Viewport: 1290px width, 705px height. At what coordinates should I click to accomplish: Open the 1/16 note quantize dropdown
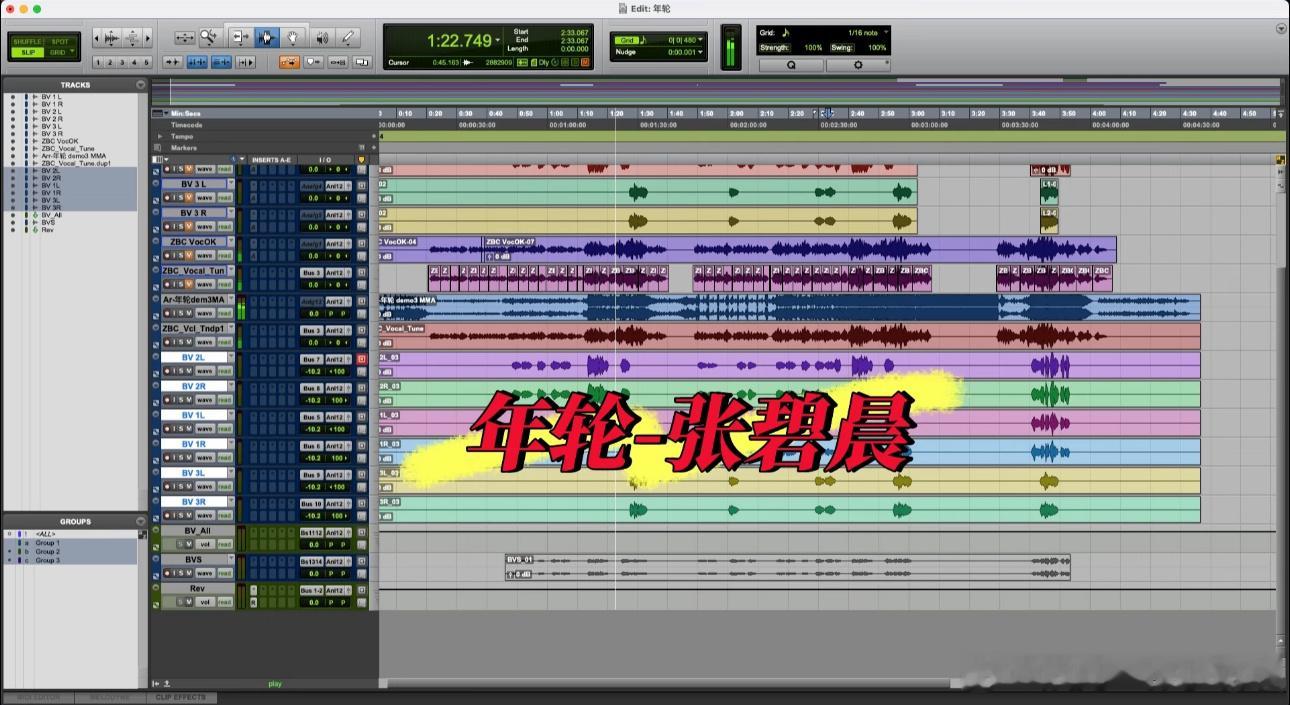(x=886, y=33)
